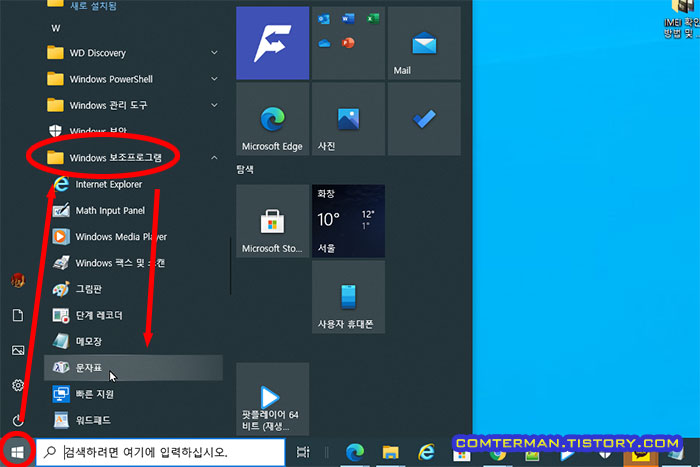Expand Windows 관리 도구 chevron arrow
Screen dimensions: 700x467
pos(214,105)
